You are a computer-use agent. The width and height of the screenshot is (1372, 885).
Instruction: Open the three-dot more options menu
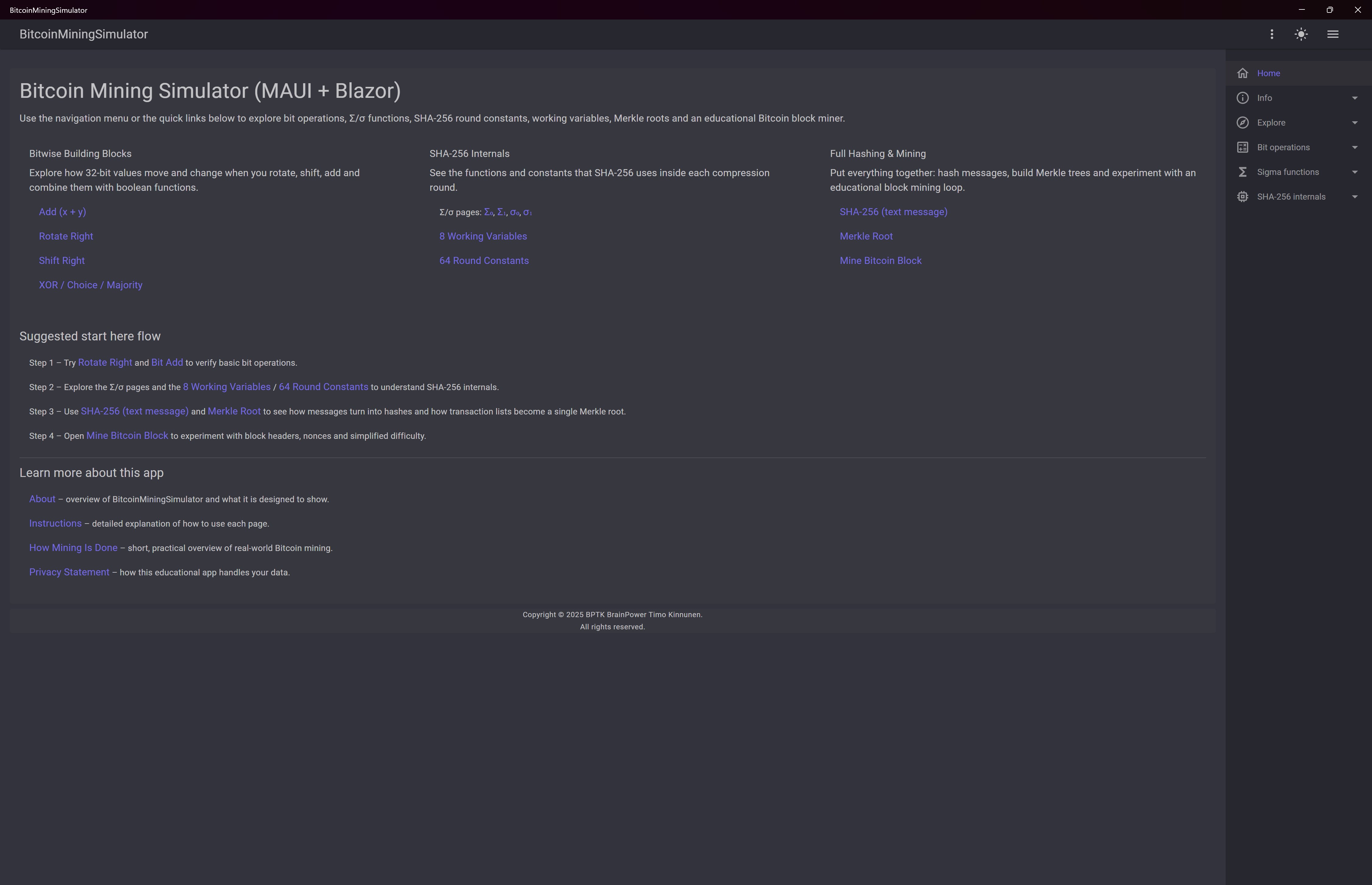[x=1271, y=34]
